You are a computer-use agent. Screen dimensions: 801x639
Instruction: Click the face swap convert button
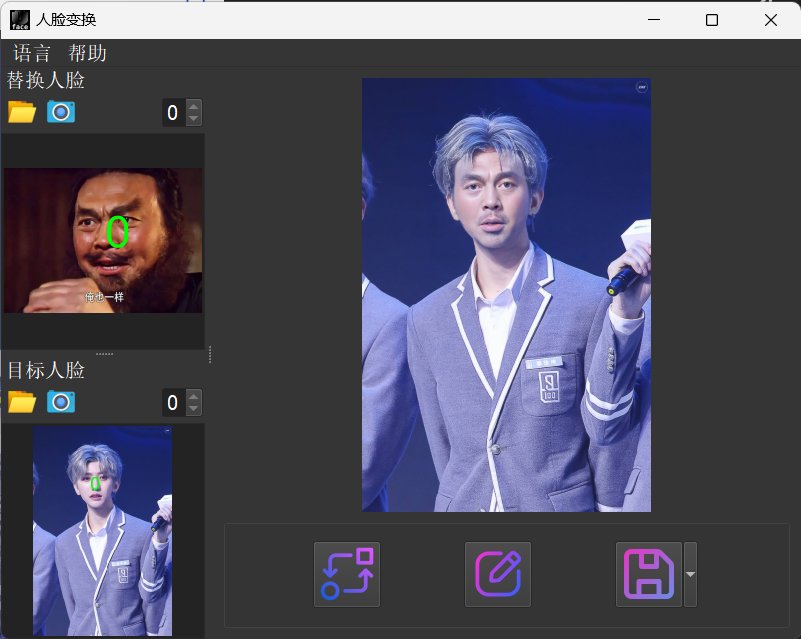347,574
